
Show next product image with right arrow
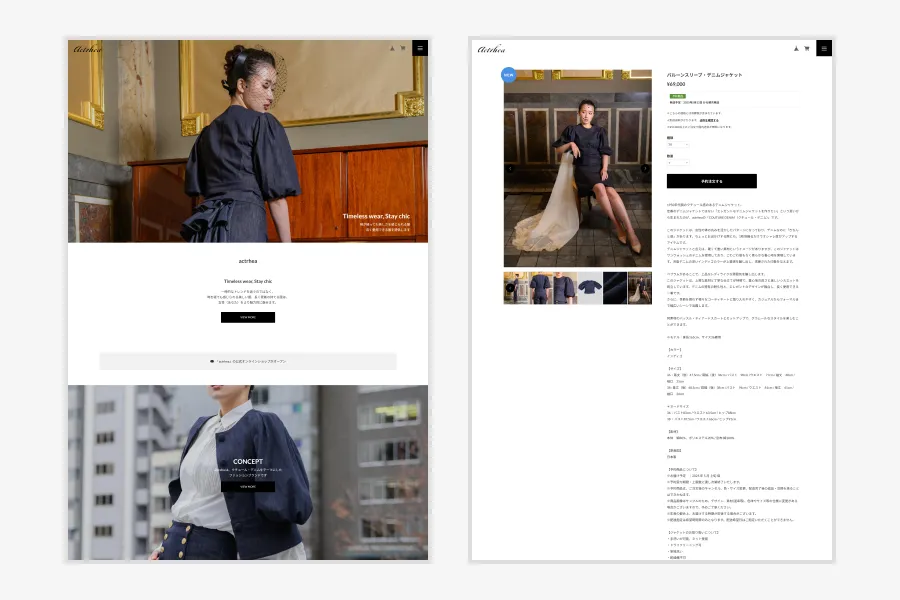[645, 169]
